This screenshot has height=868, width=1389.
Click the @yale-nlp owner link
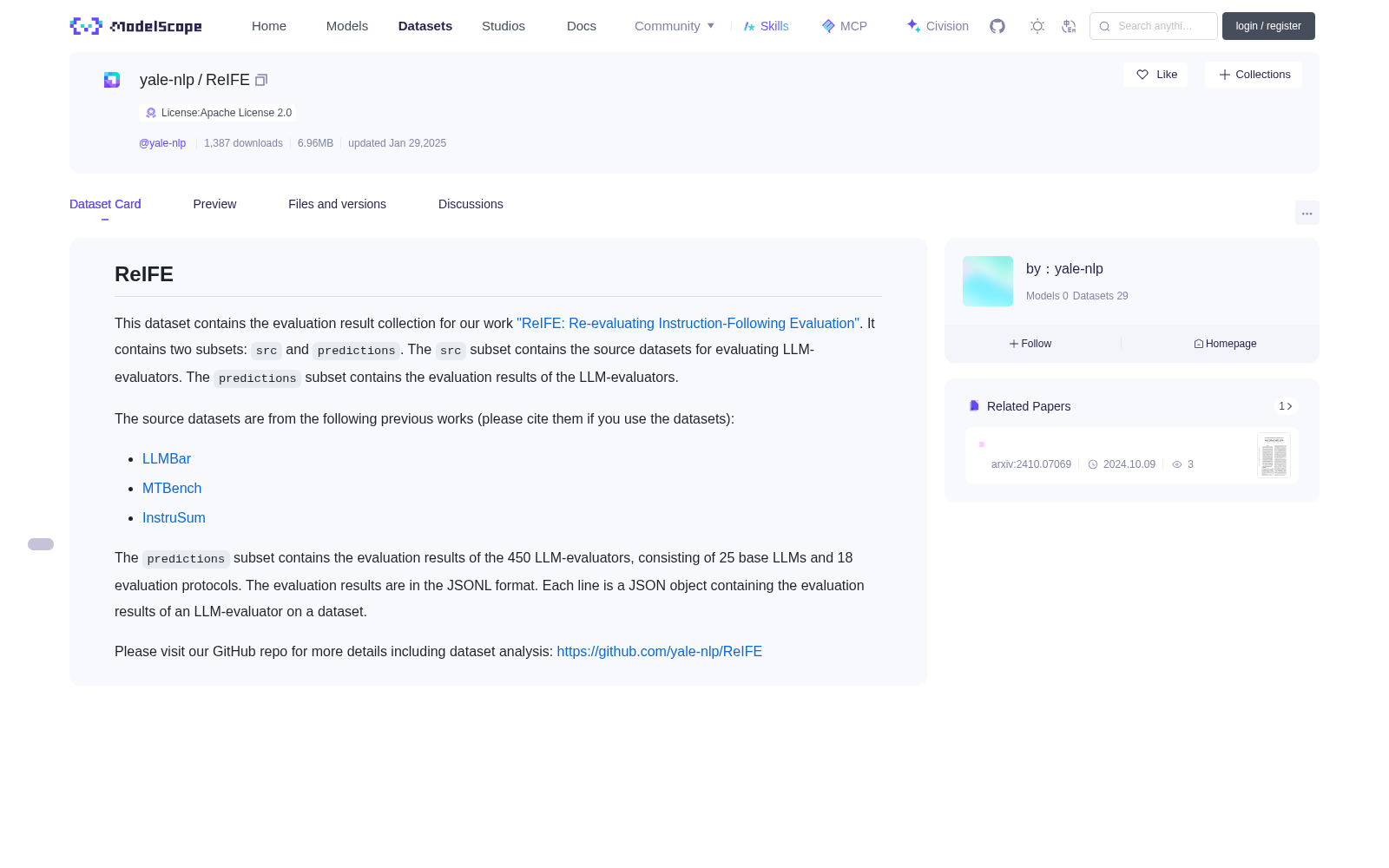click(x=162, y=143)
